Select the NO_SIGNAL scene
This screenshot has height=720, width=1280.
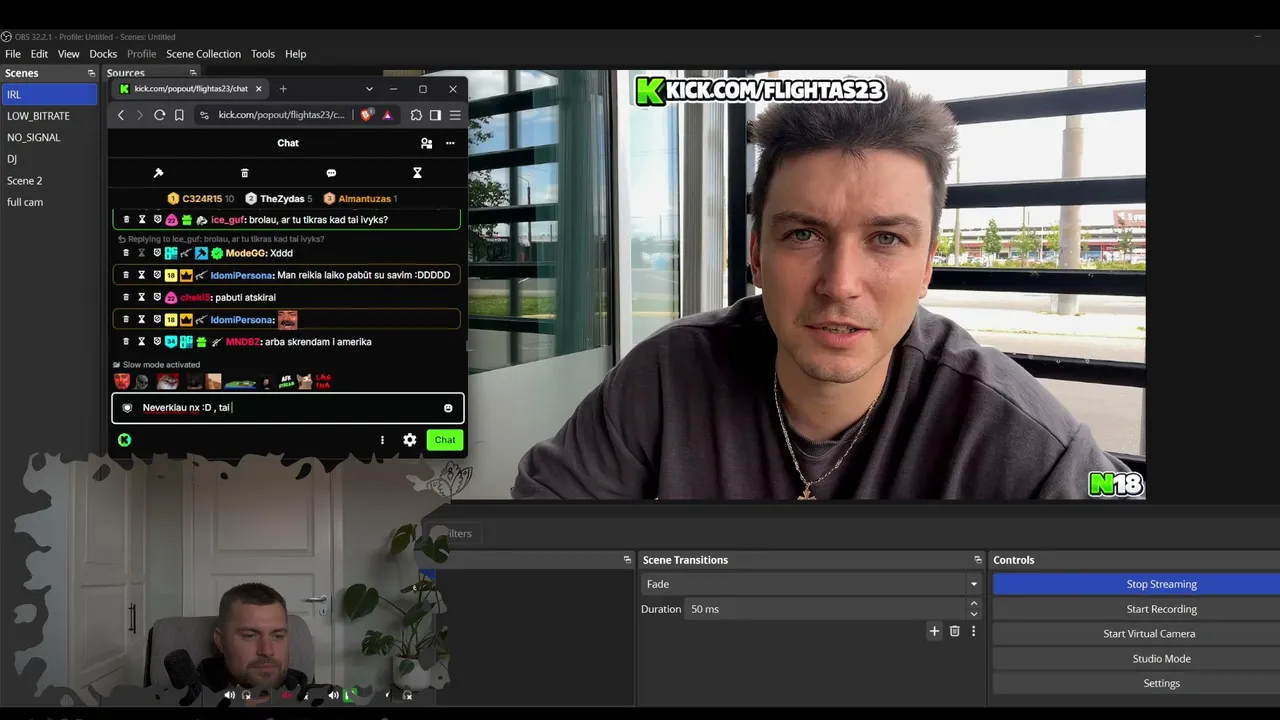coord(49,137)
